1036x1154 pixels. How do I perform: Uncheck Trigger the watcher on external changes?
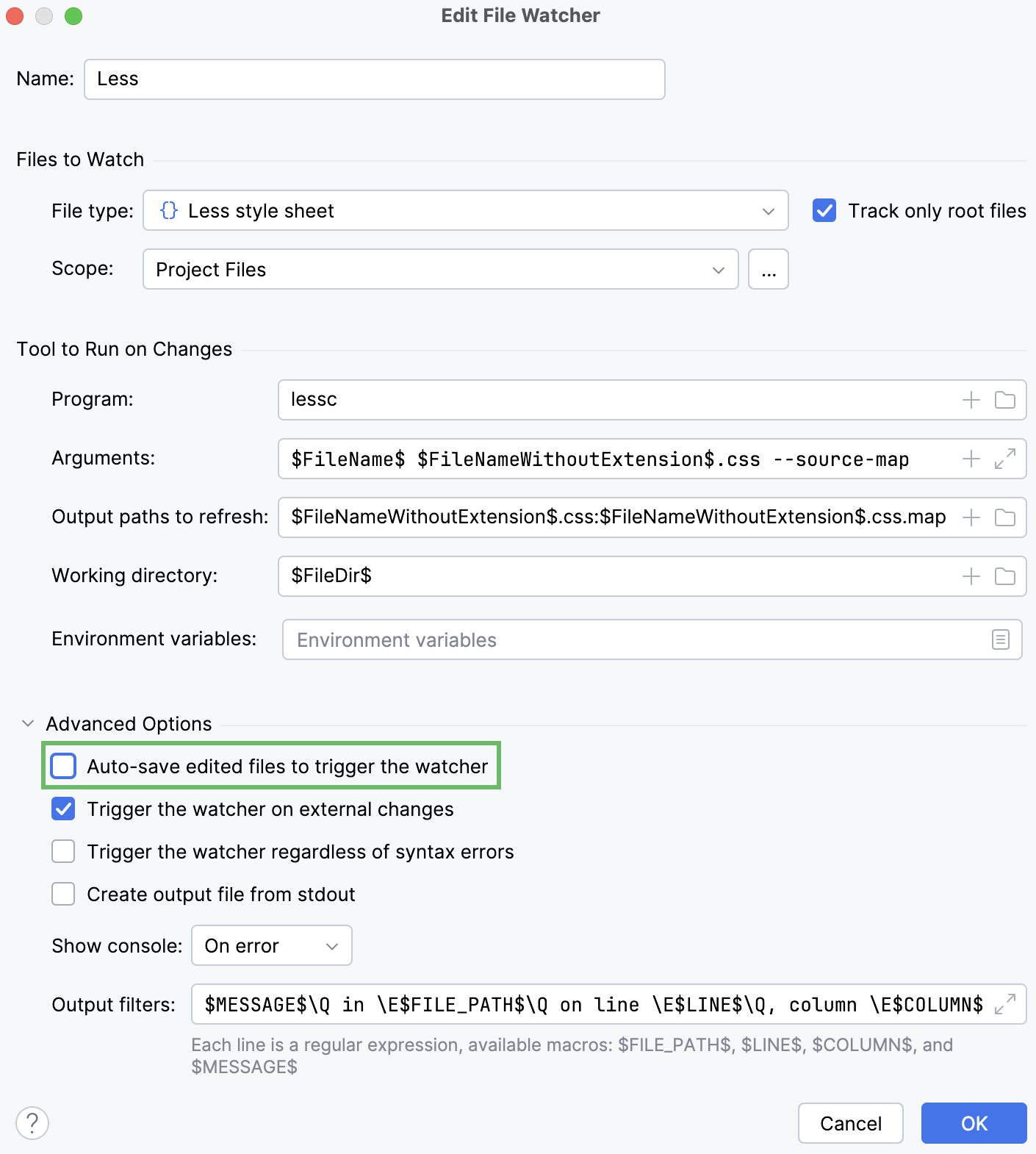tap(64, 809)
